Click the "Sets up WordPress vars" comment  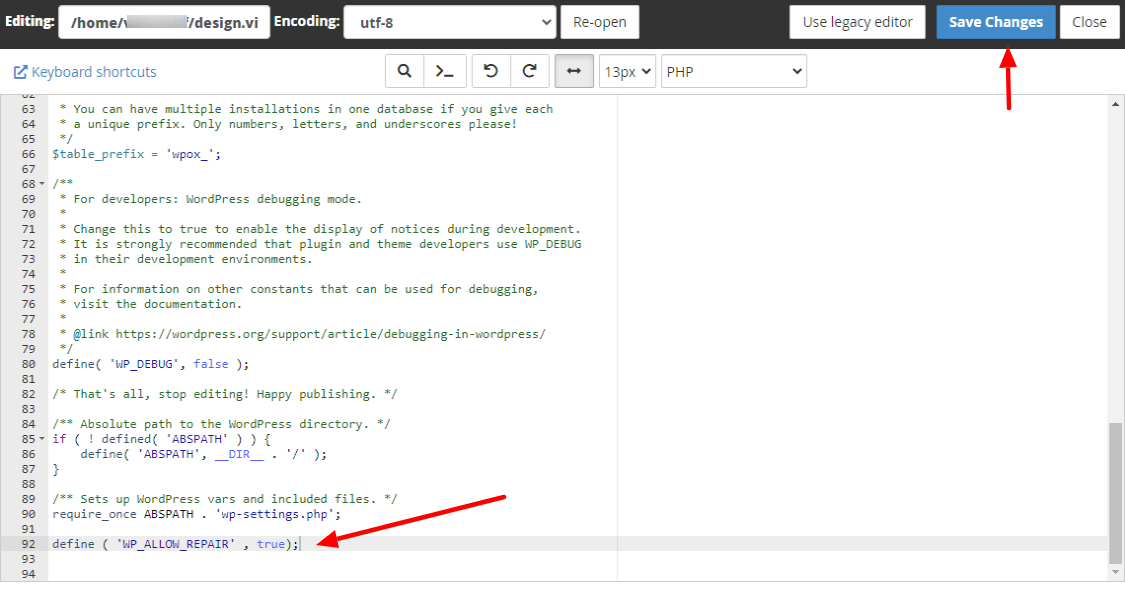[225, 499]
